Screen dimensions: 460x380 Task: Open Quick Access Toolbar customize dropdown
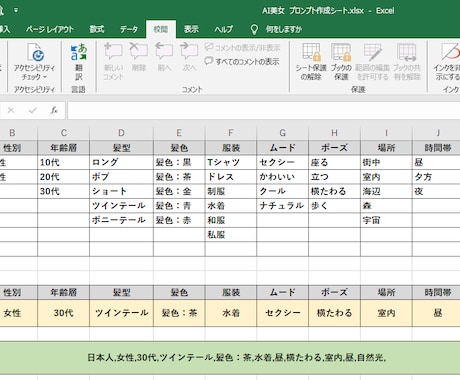point(16,10)
